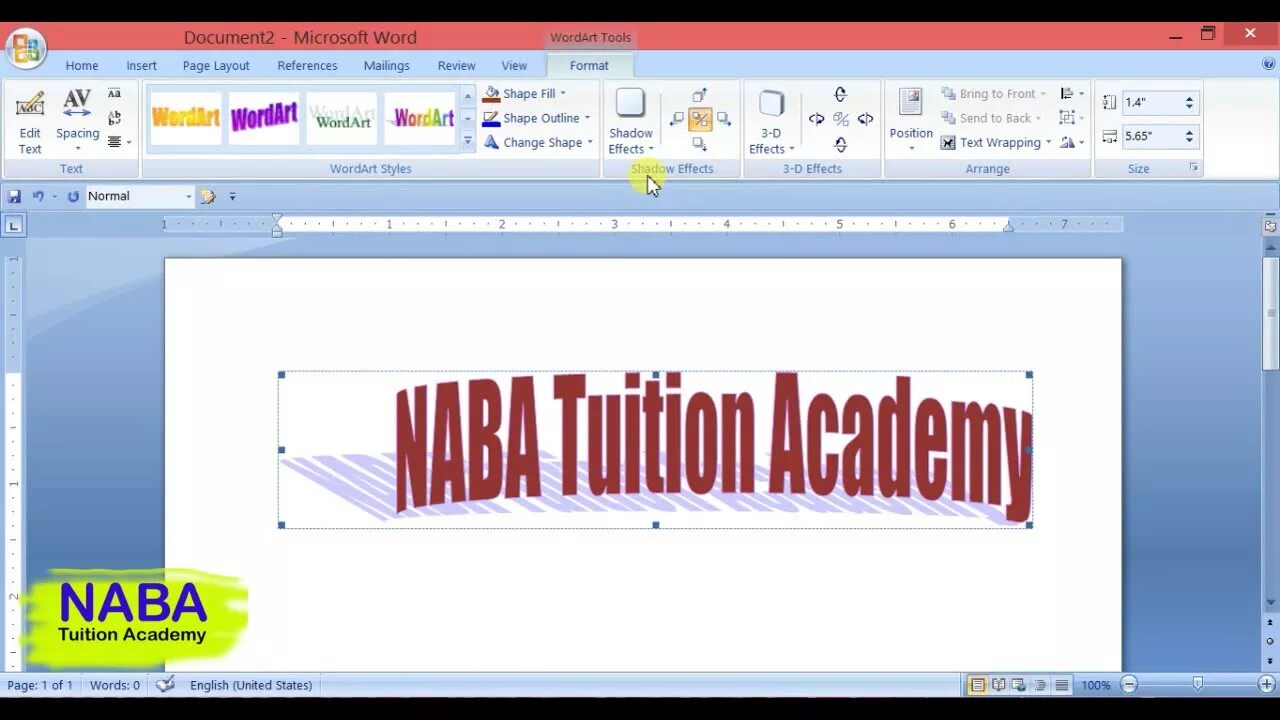Screen dimensions: 1280x720
Task: Open the Shadow Effects gallery
Action: coord(630,122)
